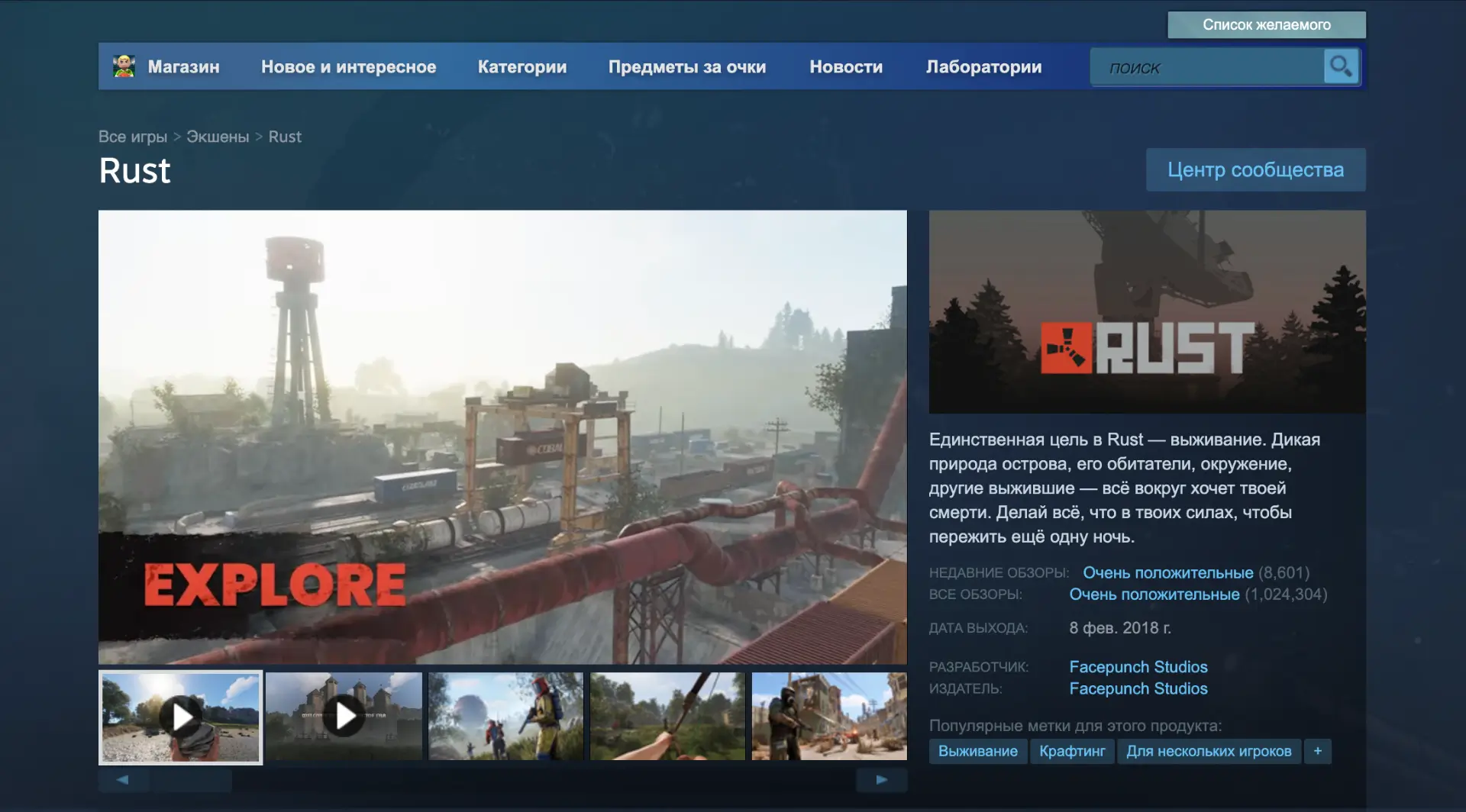Select the Выживание tag

point(978,751)
